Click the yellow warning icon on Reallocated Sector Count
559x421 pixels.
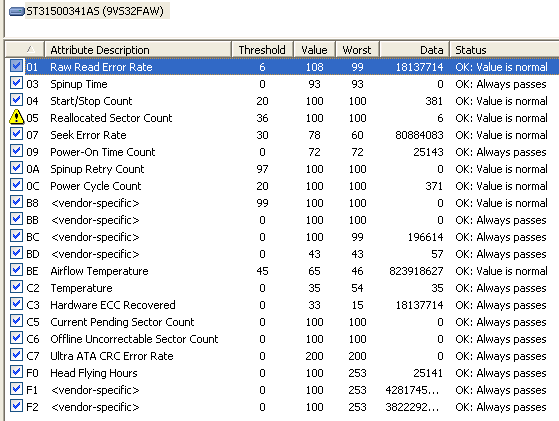coord(16,117)
